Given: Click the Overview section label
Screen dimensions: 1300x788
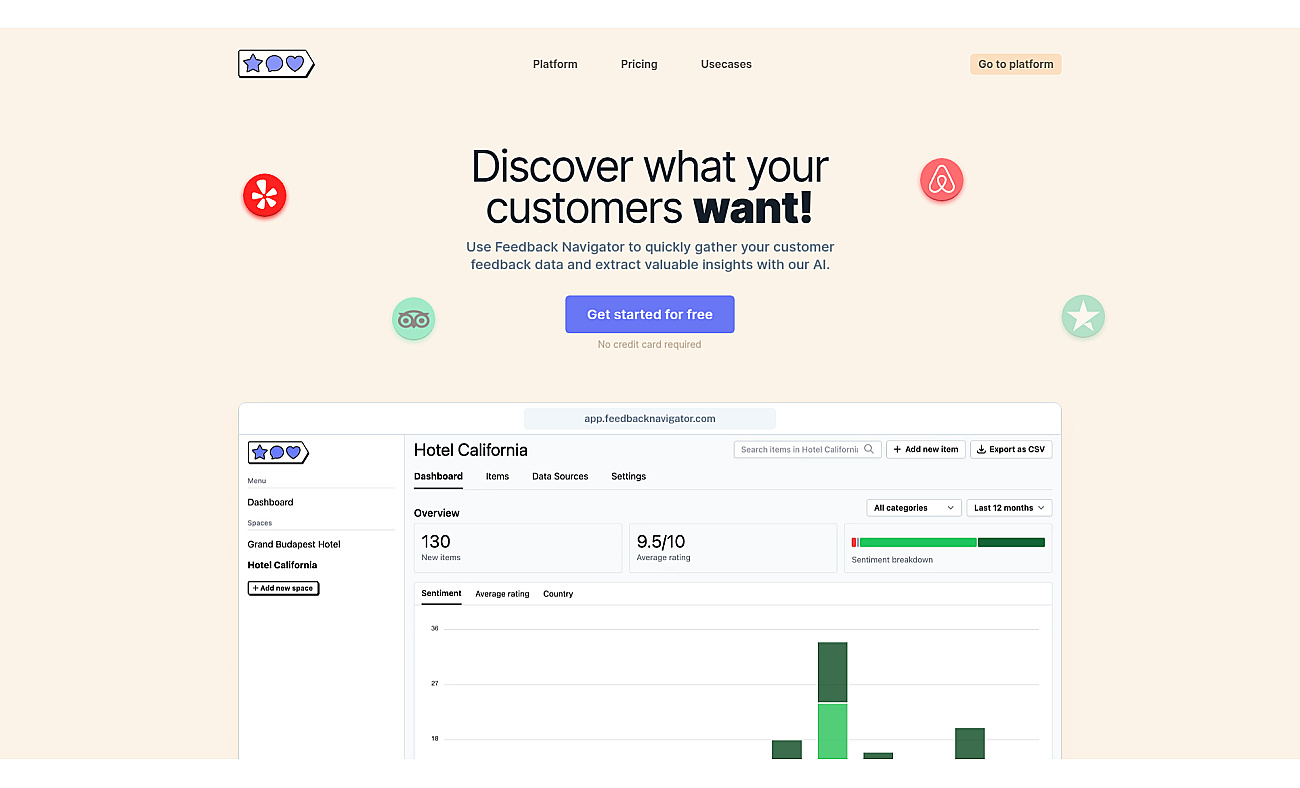Looking at the screenshot, I should (x=437, y=513).
